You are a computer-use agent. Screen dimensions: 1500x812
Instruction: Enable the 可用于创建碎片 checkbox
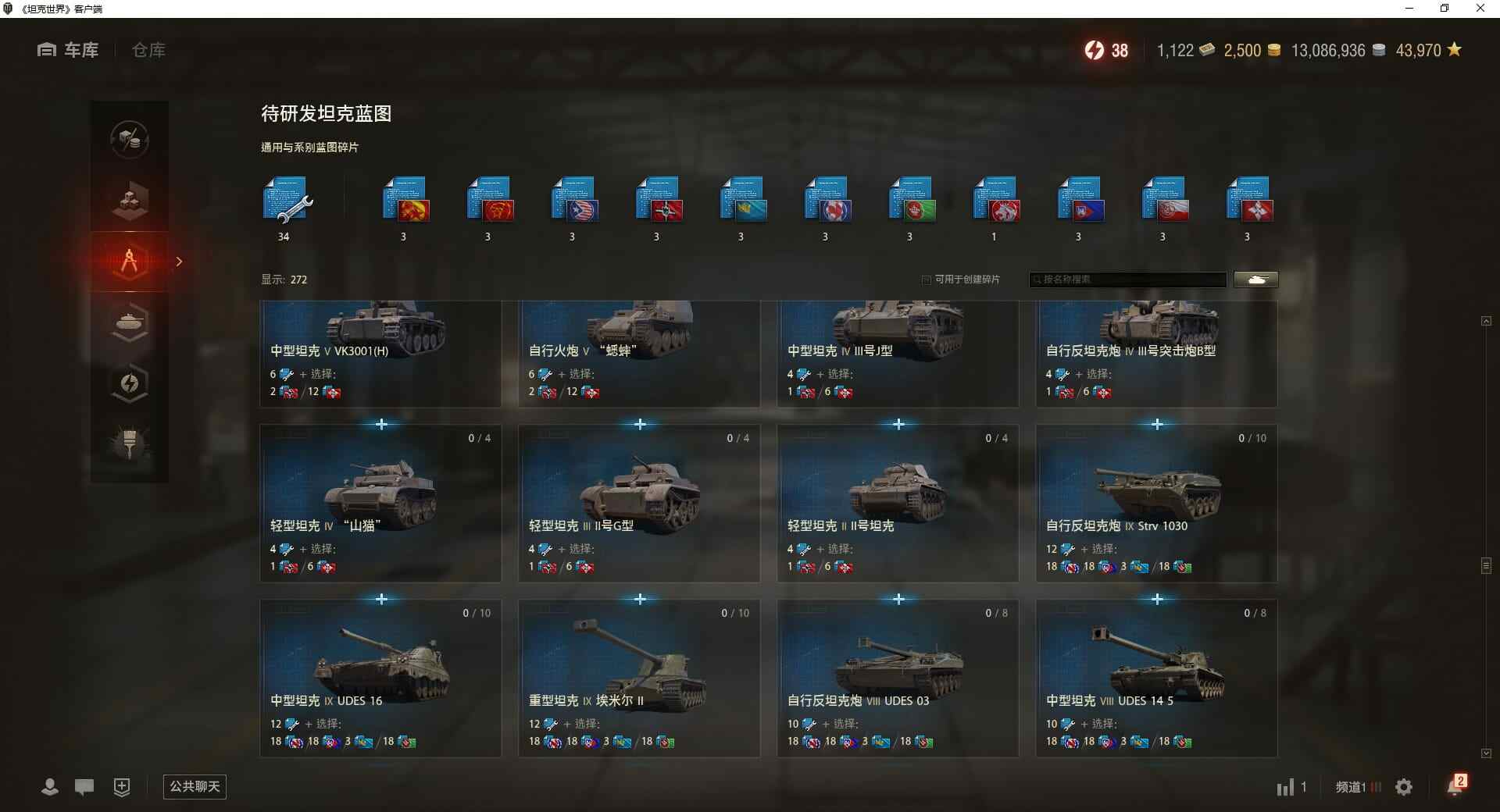[927, 280]
